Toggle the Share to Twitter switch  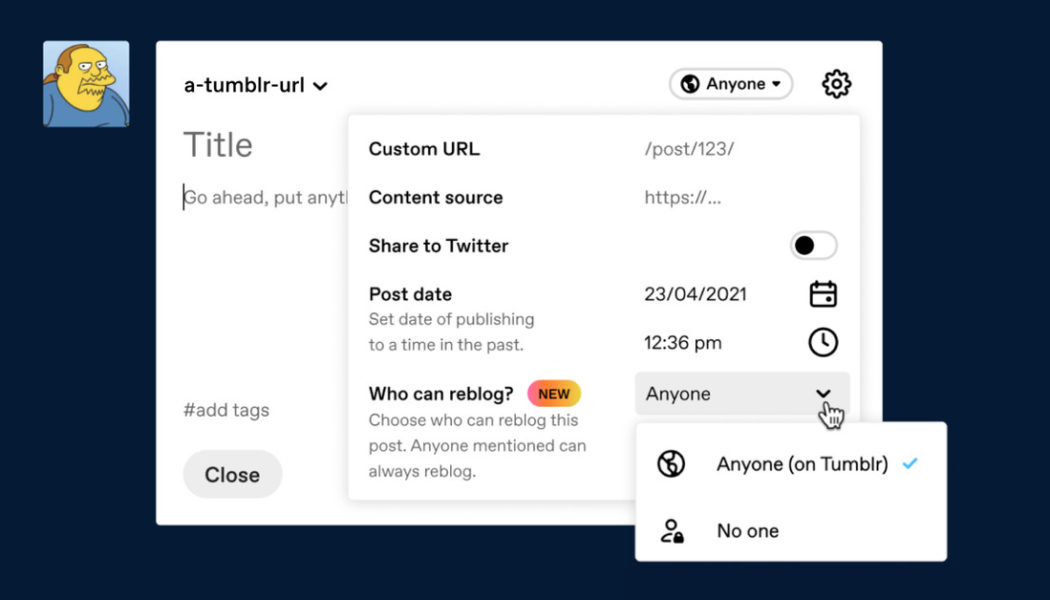click(x=813, y=245)
